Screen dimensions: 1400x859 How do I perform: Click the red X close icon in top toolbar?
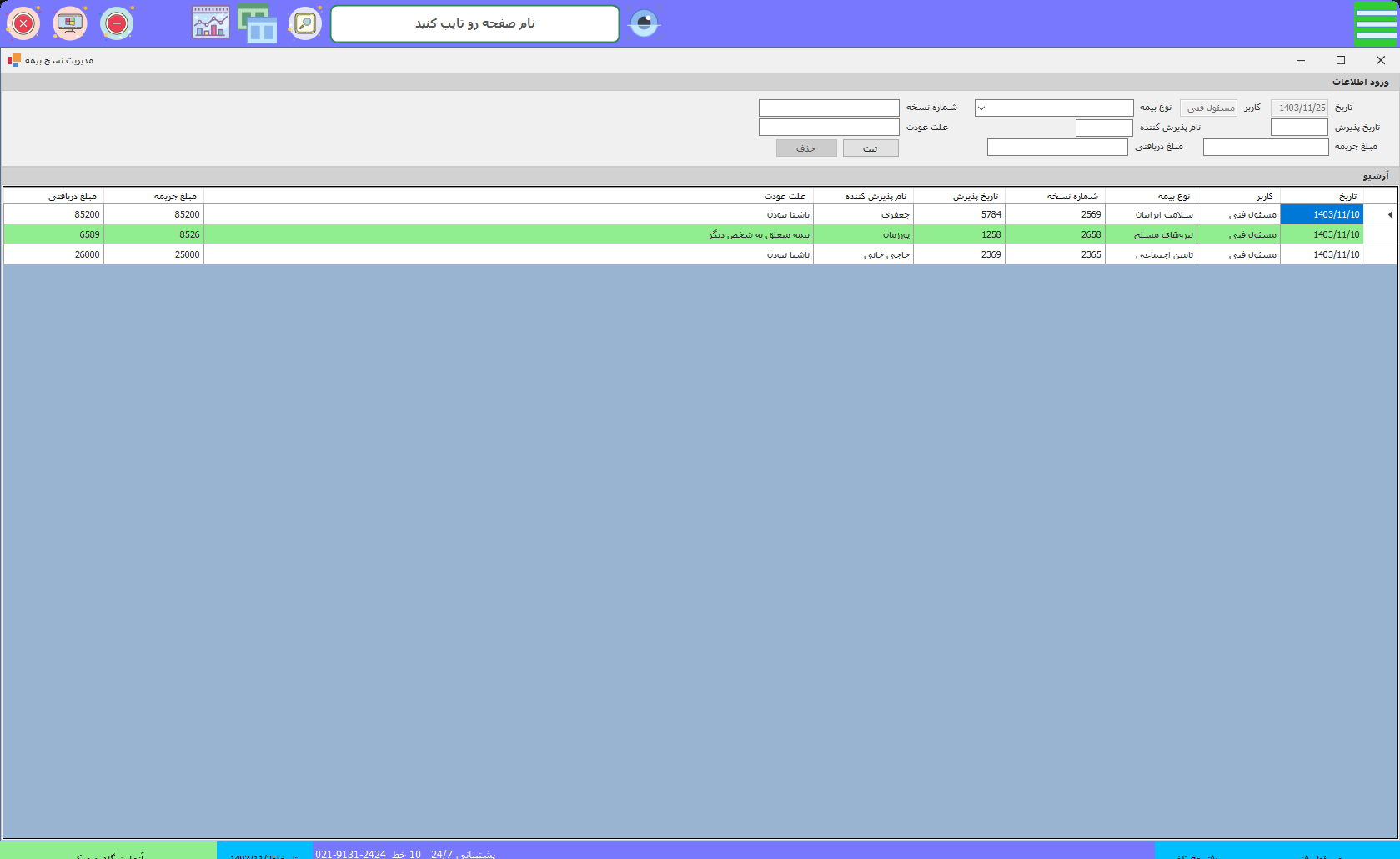(23, 23)
